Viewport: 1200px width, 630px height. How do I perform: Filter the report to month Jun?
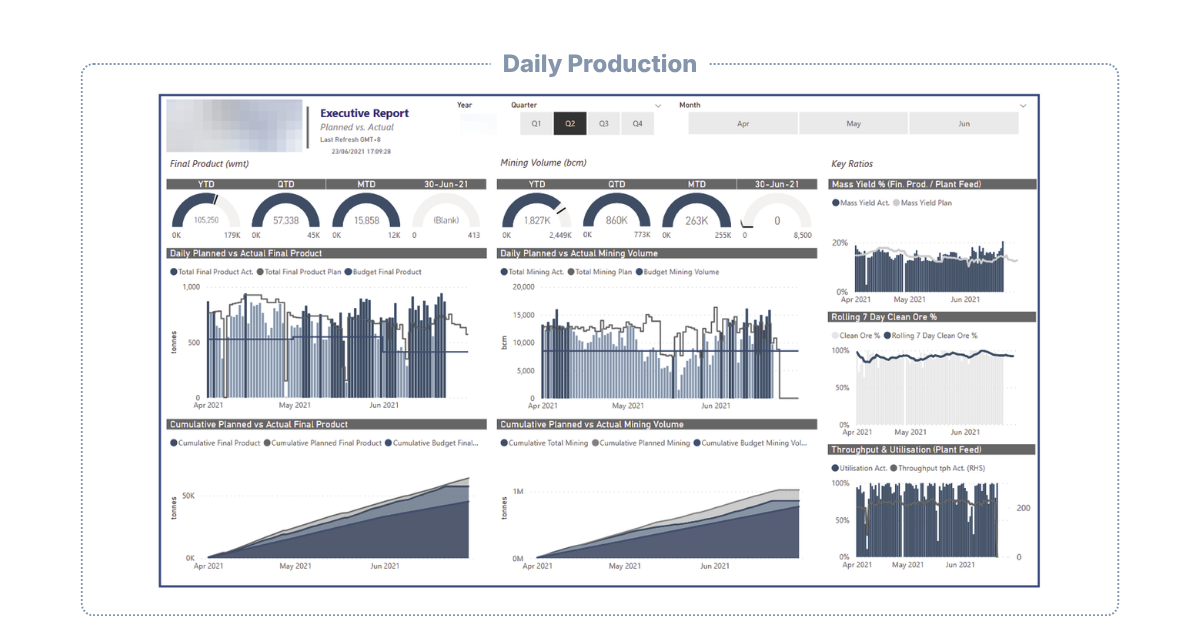(964, 124)
